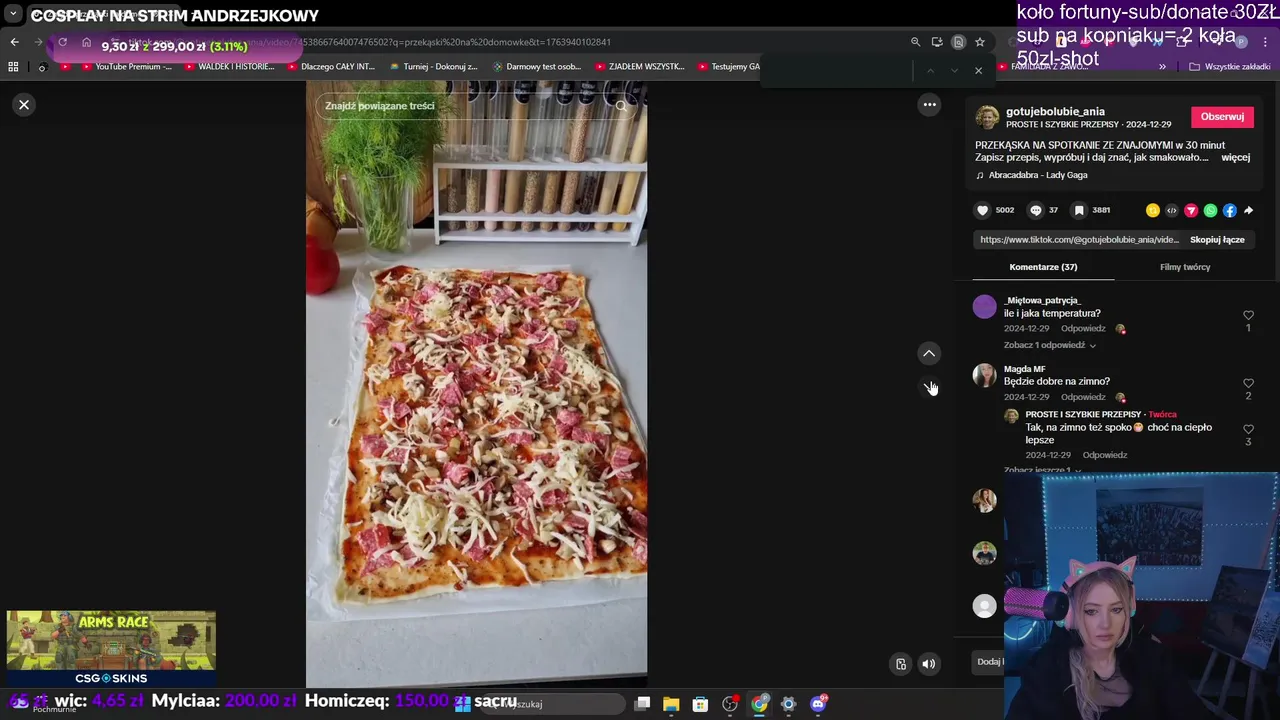The width and height of the screenshot is (1280, 720).
Task: Toggle video sound with the speaker icon
Action: pos(929,664)
